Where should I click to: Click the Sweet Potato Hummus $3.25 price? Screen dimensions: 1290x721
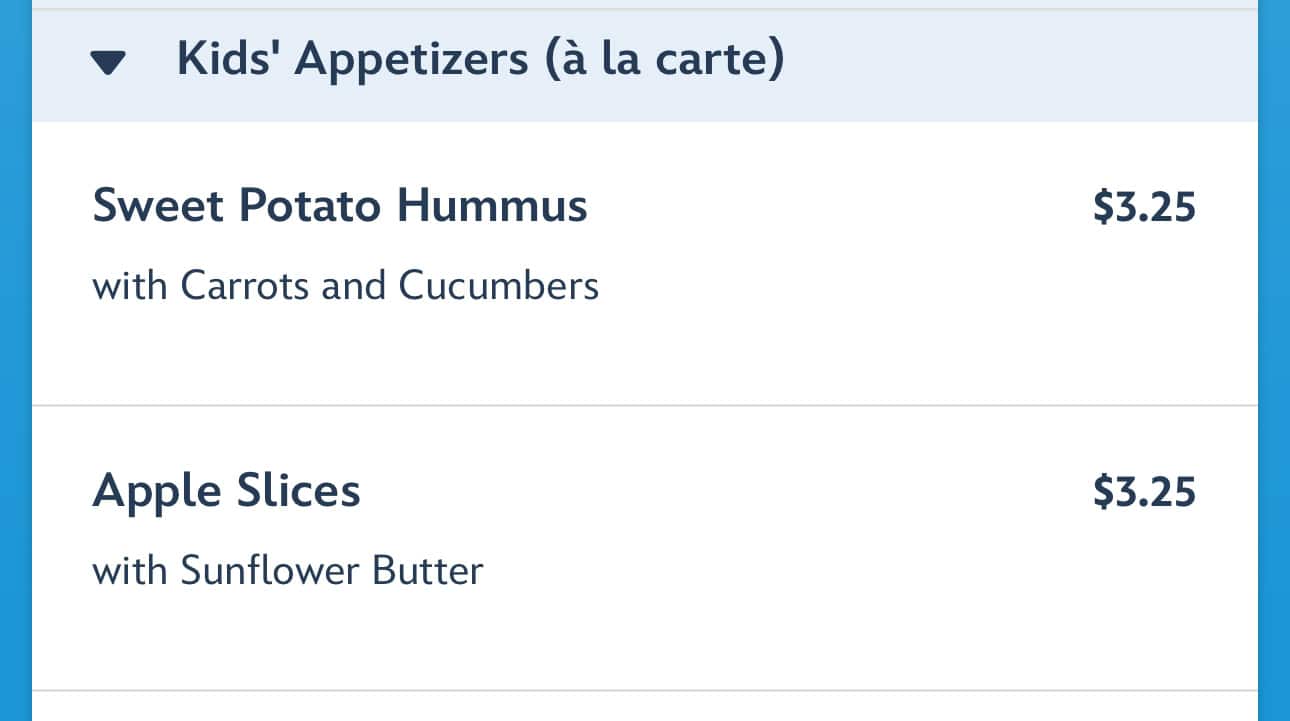pos(1144,207)
